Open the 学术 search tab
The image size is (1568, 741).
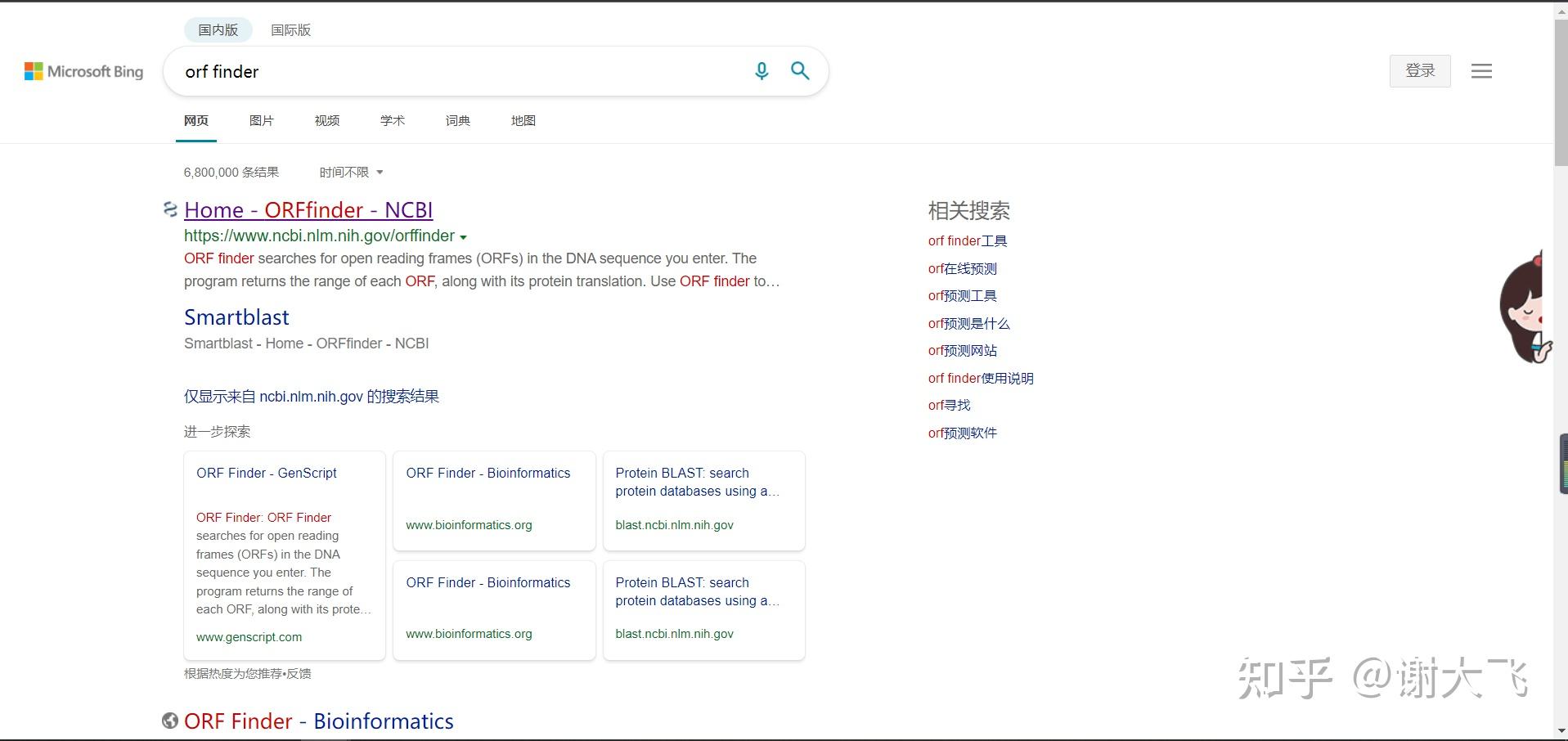tap(392, 120)
